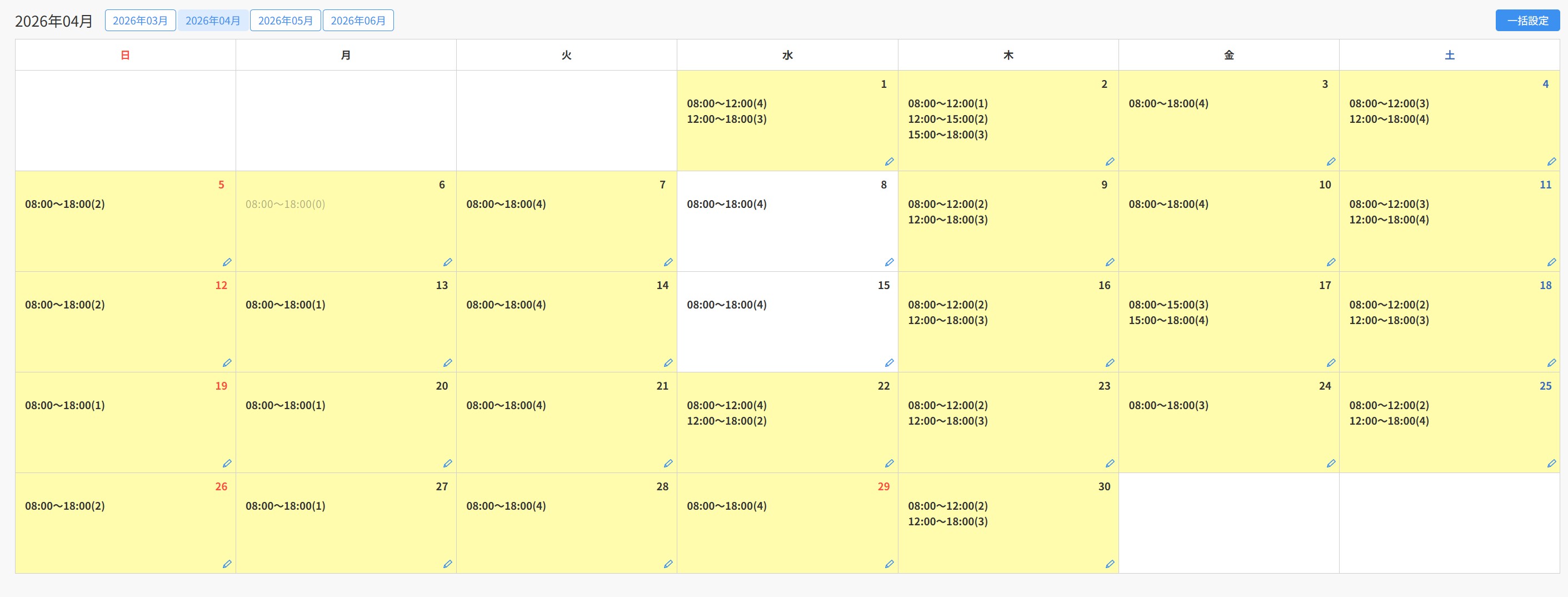The image size is (1568, 597).
Task: Click the edit pencil for April 30
Action: pyautogui.click(x=1110, y=564)
